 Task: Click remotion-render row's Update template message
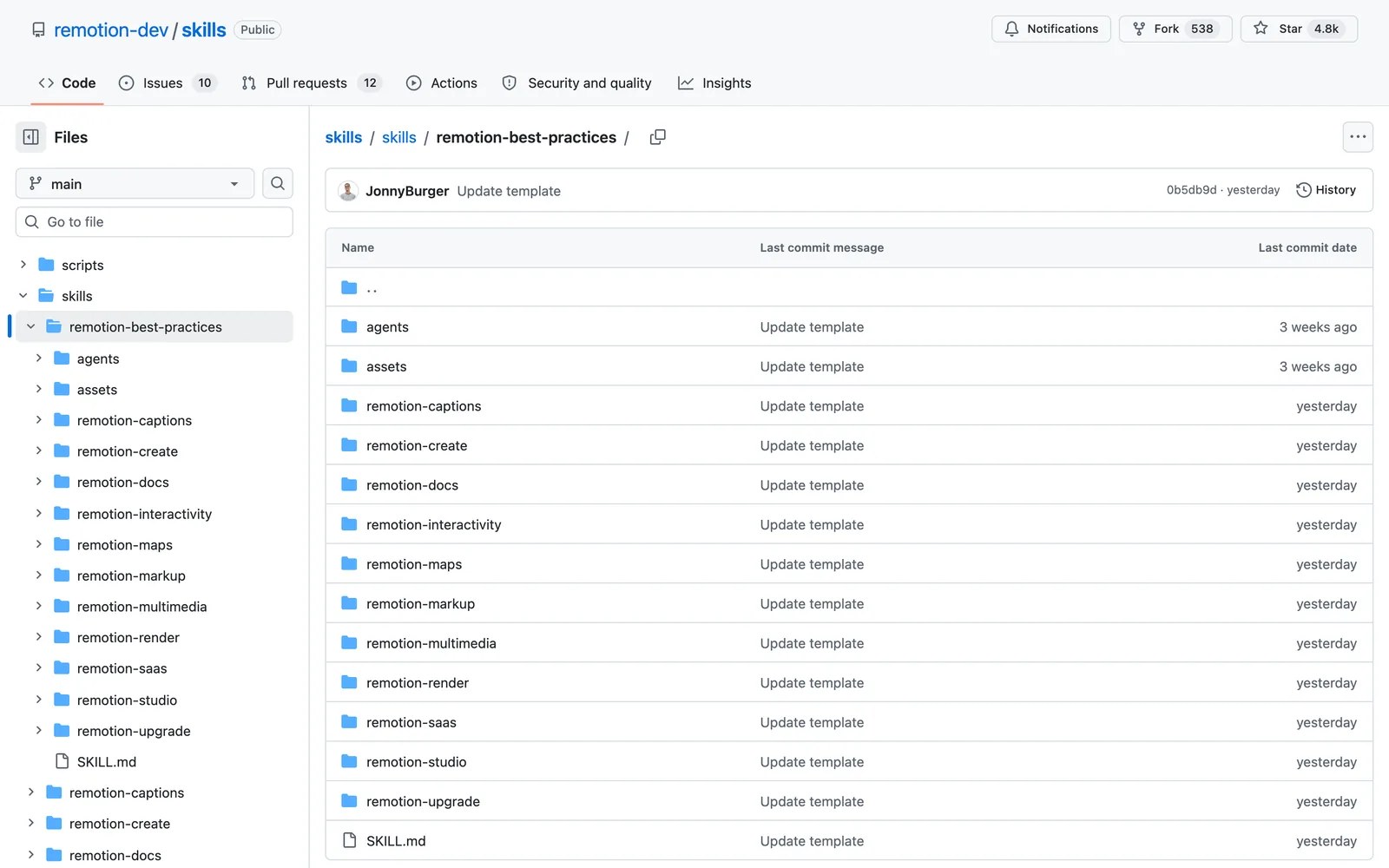tap(812, 683)
